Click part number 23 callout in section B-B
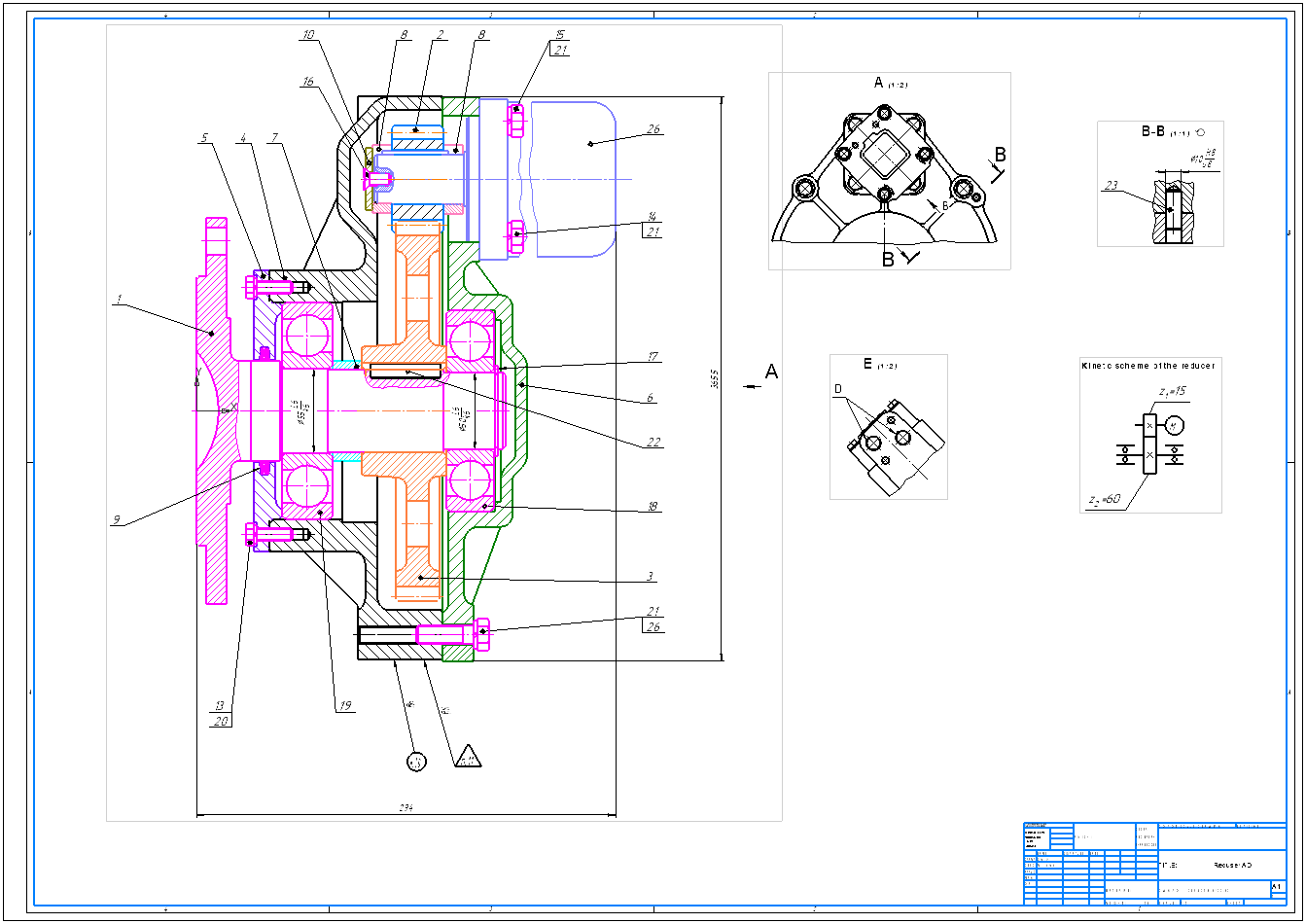 point(1111,185)
